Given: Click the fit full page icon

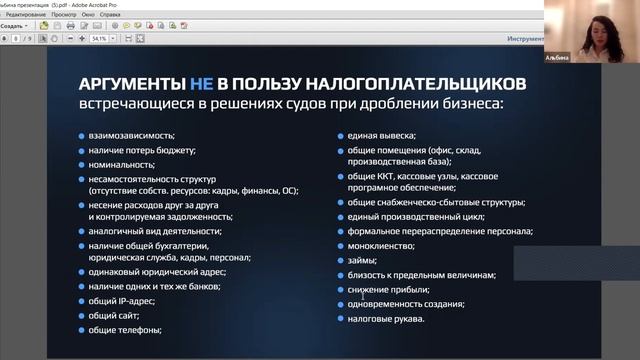Looking at the screenshot, I should tap(140, 38).
